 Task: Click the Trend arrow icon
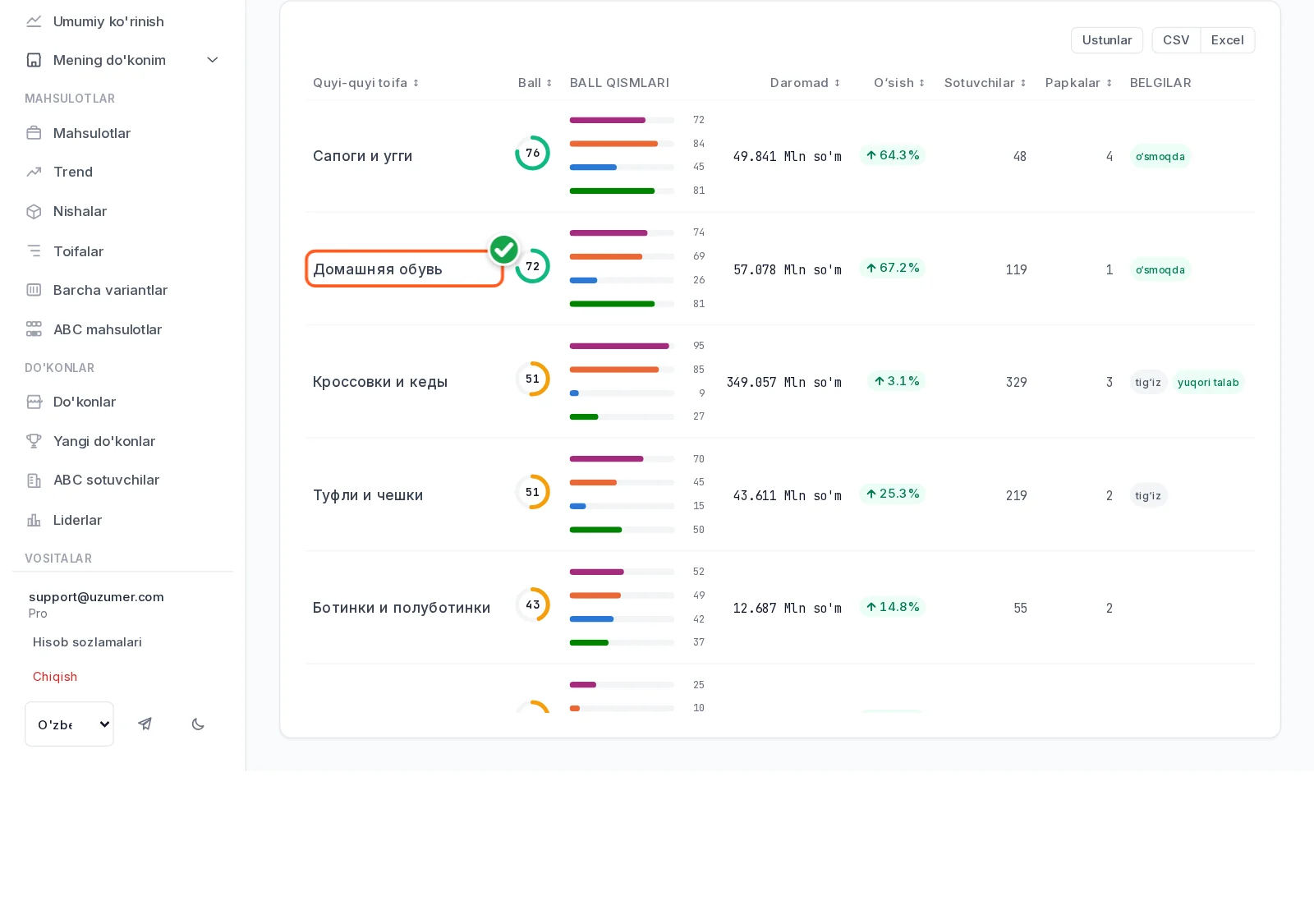click(x=34, y=172)
